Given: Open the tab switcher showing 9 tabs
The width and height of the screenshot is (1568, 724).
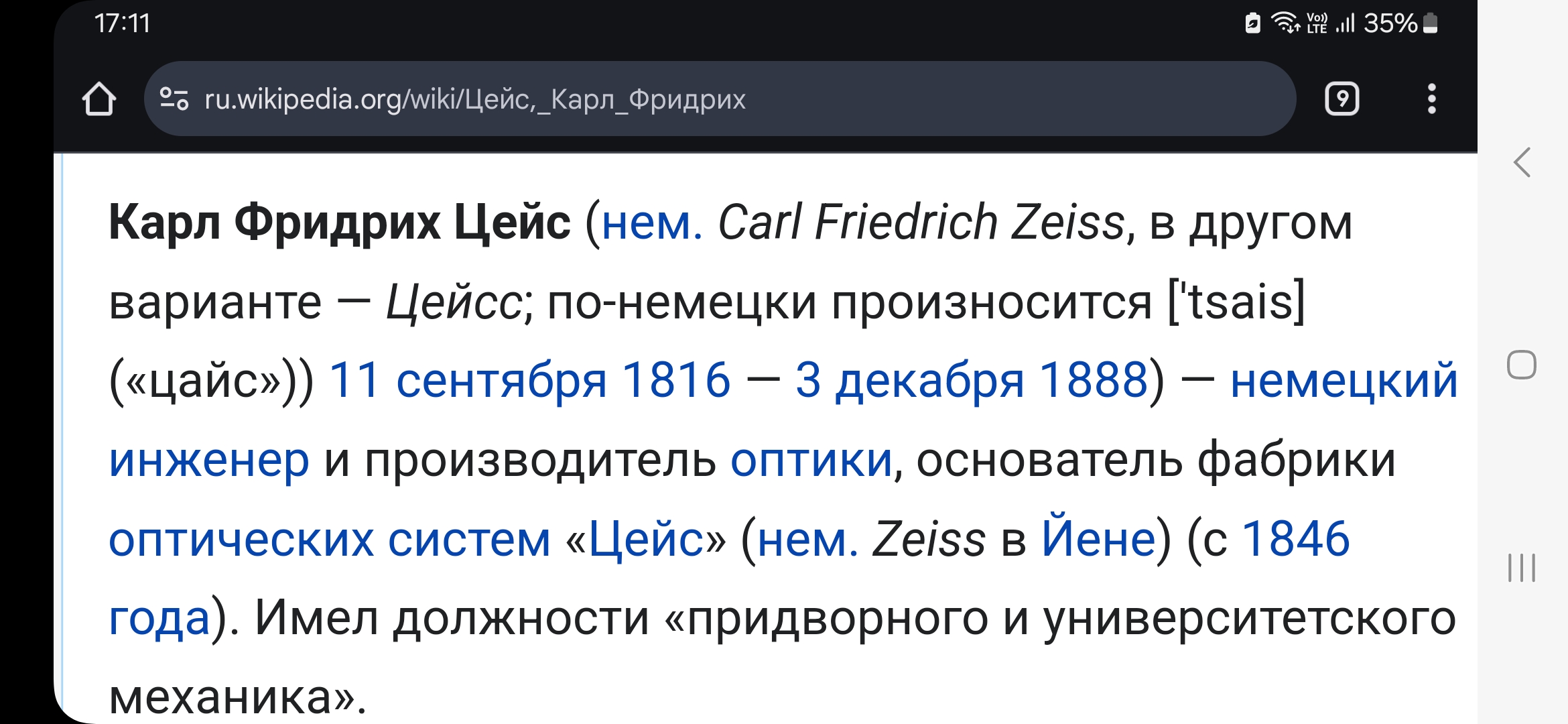Looking at the screenshot, I should pos(1342,99).
